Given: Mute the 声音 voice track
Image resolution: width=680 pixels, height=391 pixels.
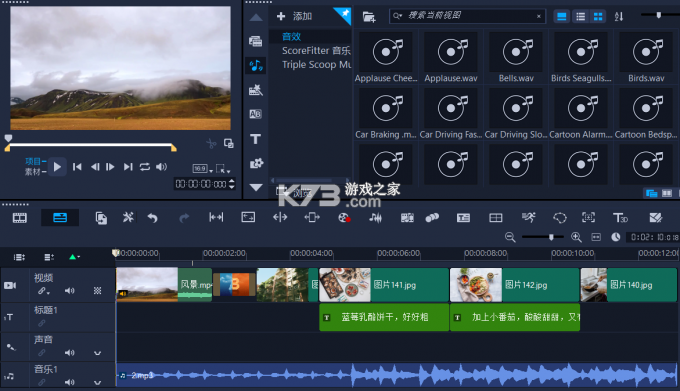Looking at the screenshot, I should pos(69,353).
